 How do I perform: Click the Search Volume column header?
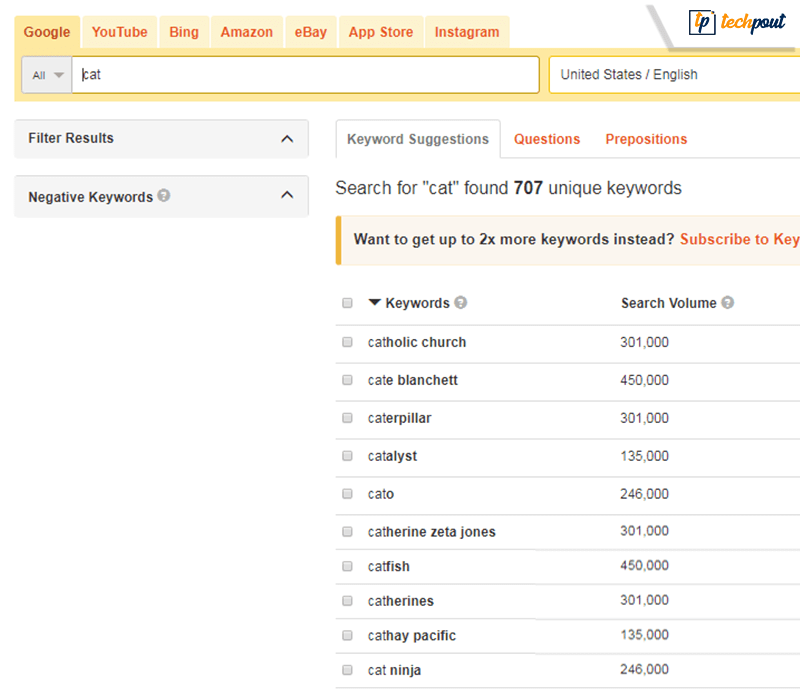[x=669, y=303]
